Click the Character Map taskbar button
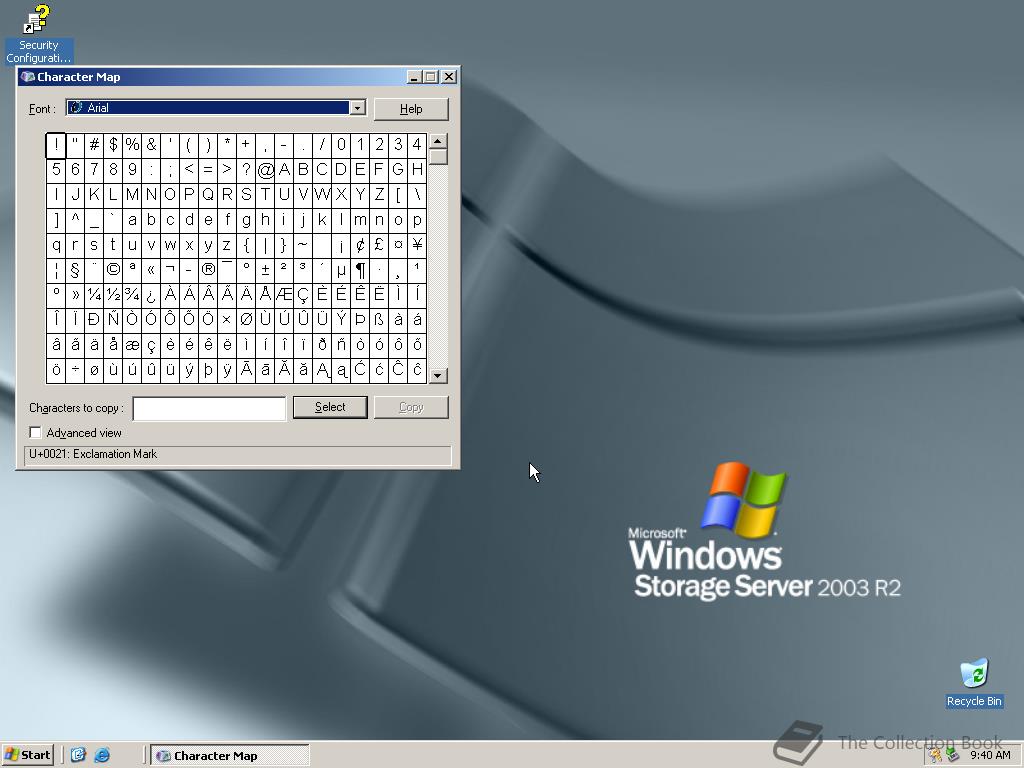 click(x=230, y=756)
